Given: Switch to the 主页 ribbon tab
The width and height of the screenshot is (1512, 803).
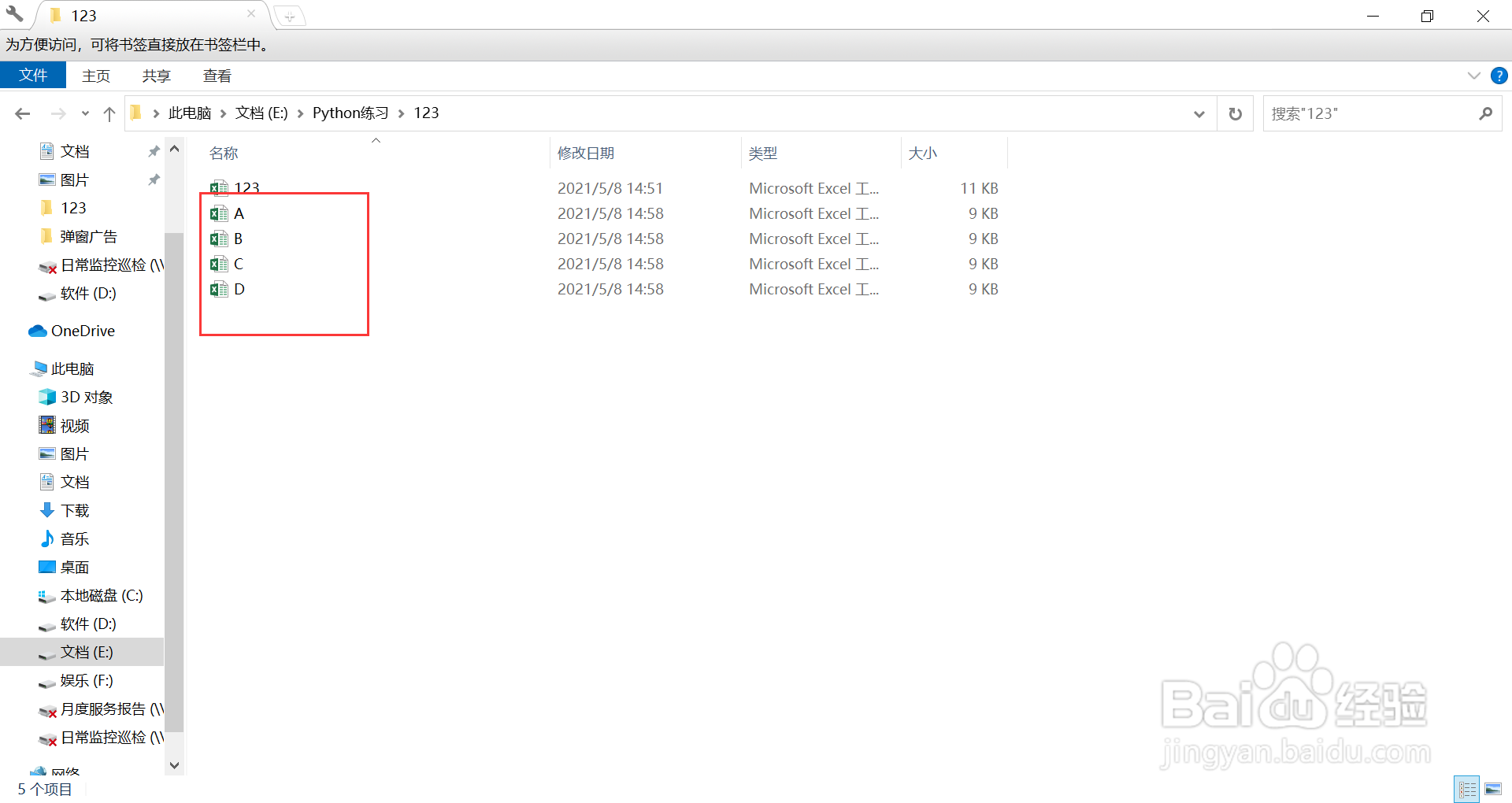Looking at the screenshot, I should (96, 76).
